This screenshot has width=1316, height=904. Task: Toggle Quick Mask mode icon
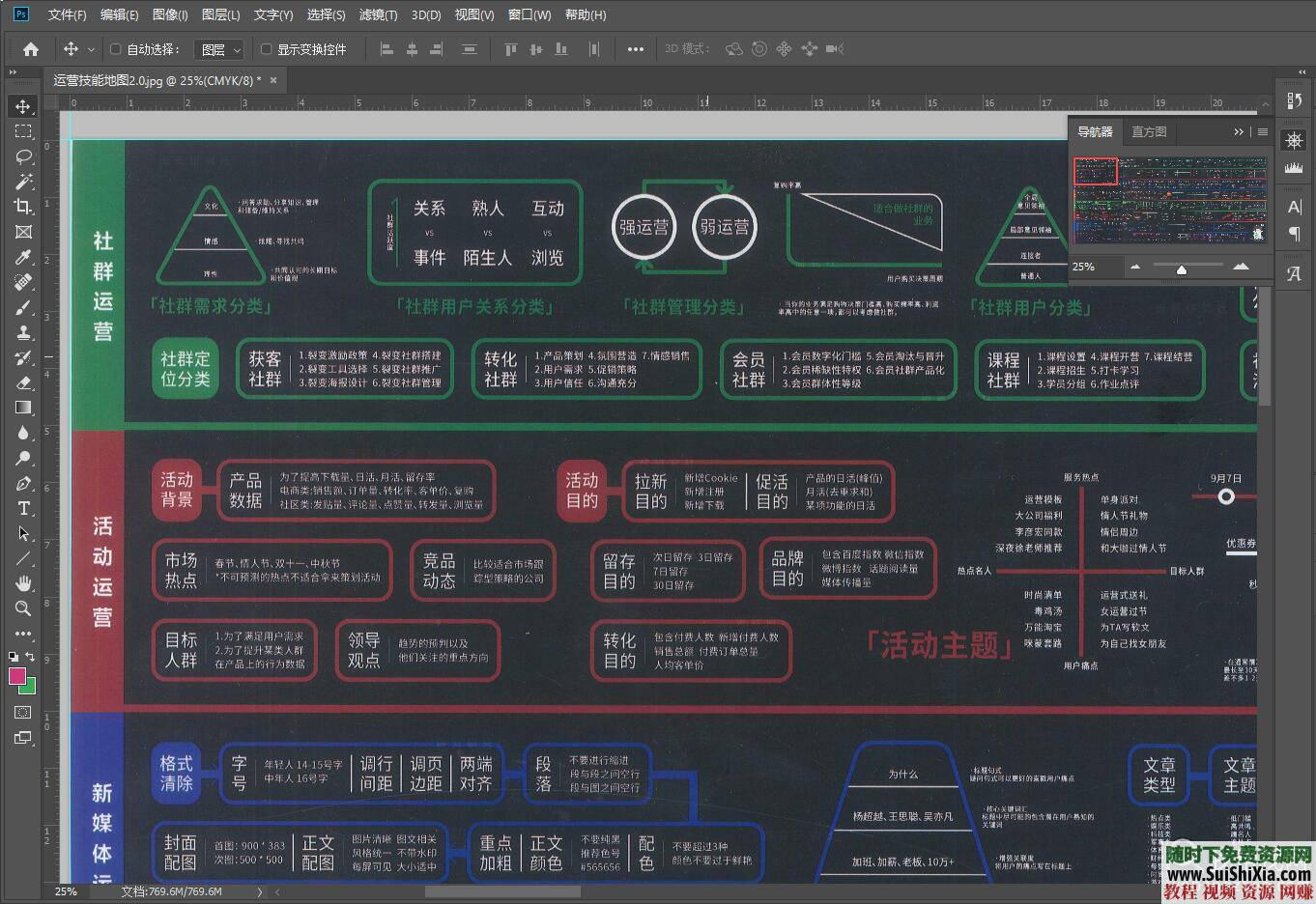(x=23, y=713)
